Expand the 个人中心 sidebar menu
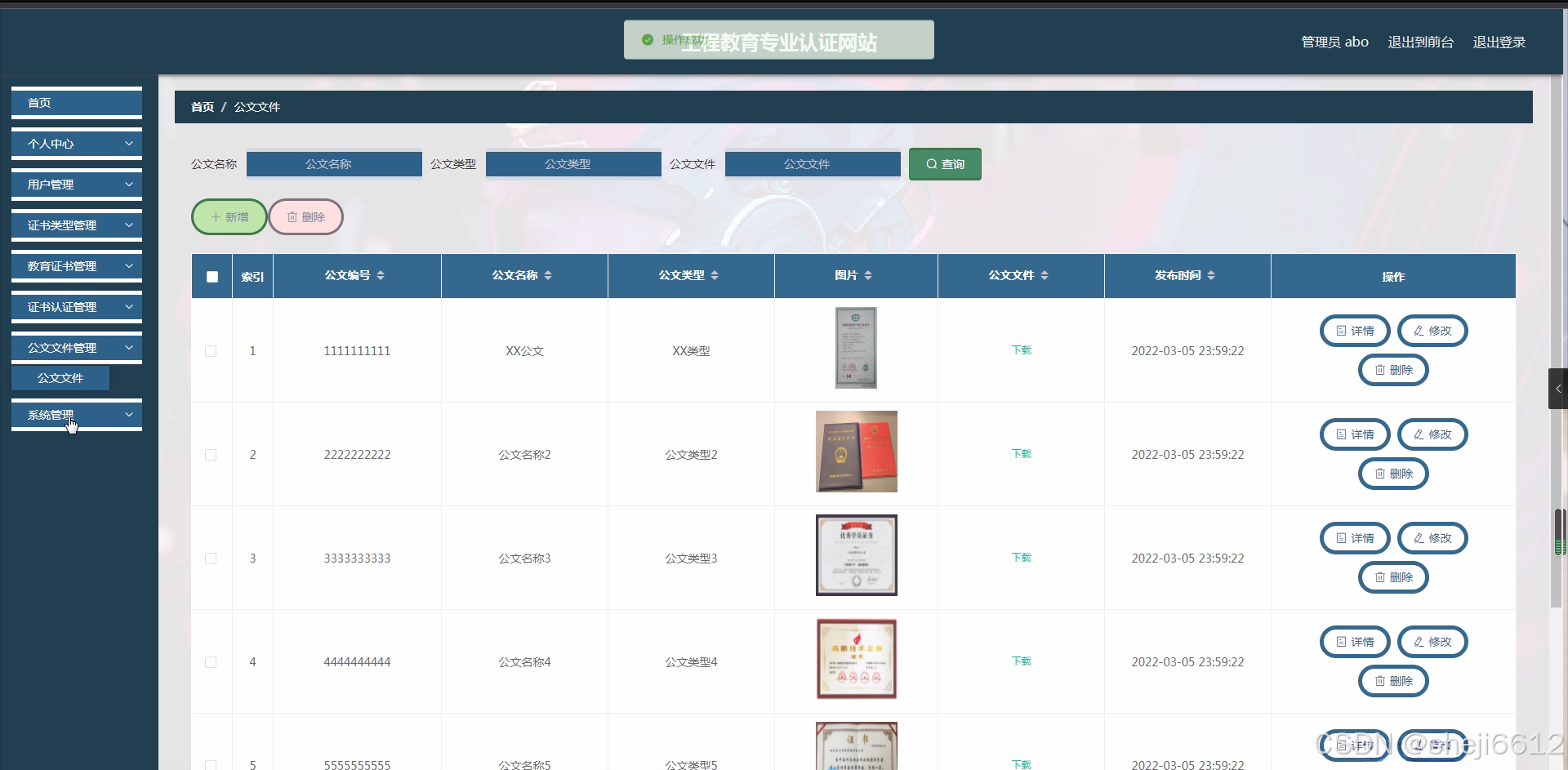 point(77,144)
